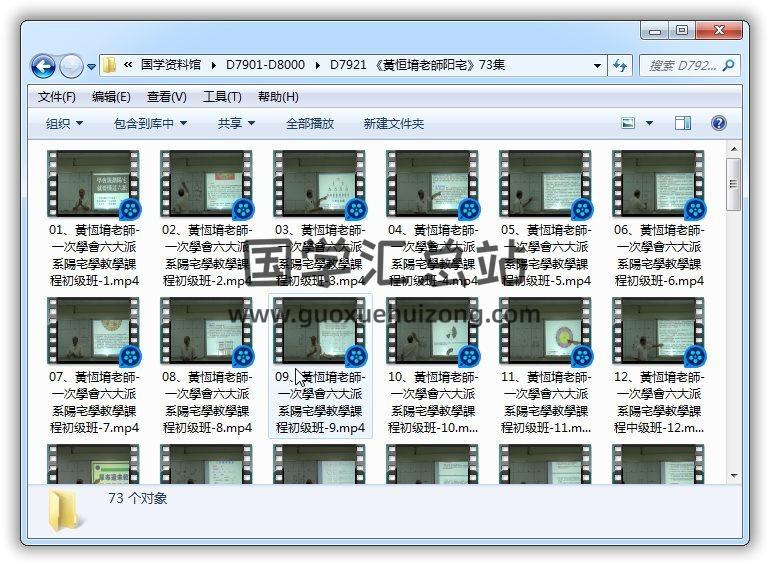770x566 pixels.
Task: Click the change view icon
Action: tap(628, 123)
